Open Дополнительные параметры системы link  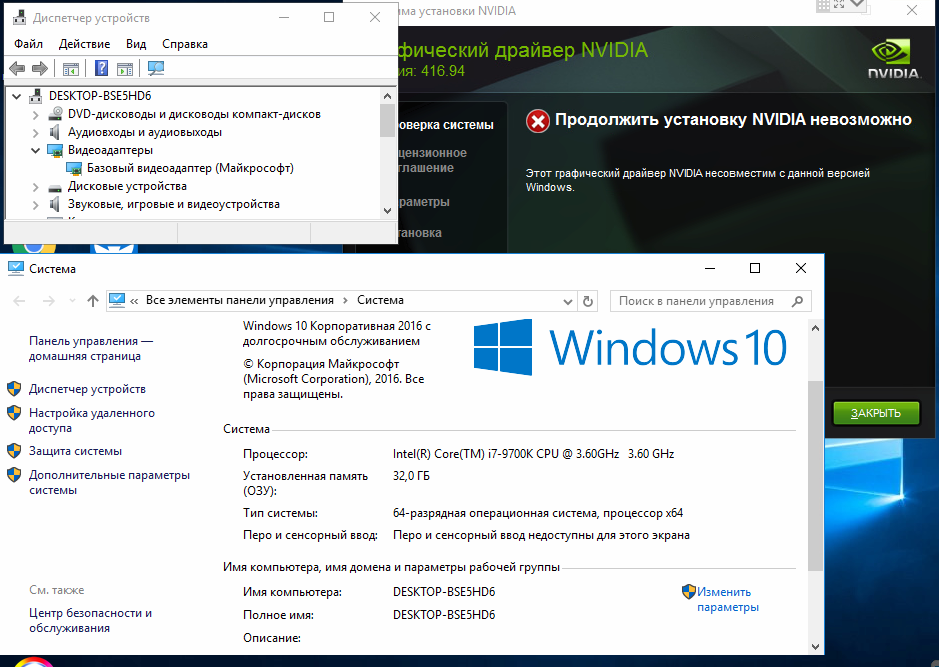[110, 483]
